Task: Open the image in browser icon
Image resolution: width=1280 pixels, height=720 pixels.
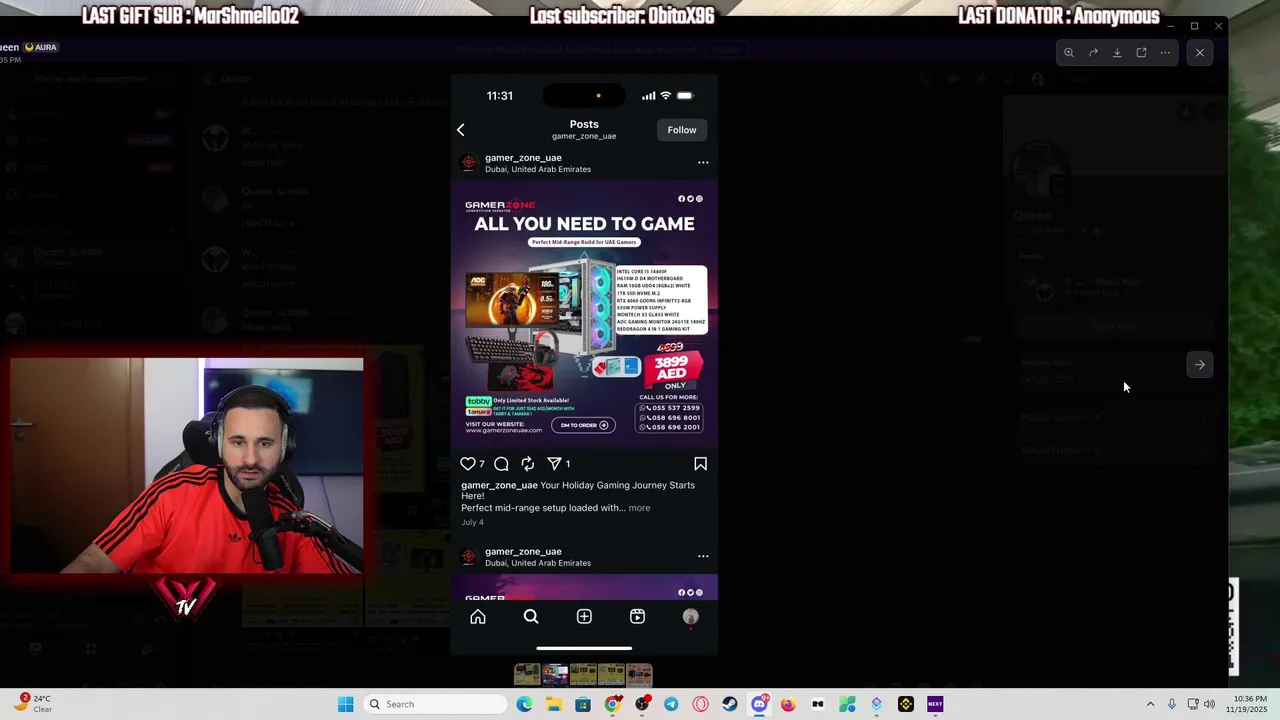Action: [1141, 53]
